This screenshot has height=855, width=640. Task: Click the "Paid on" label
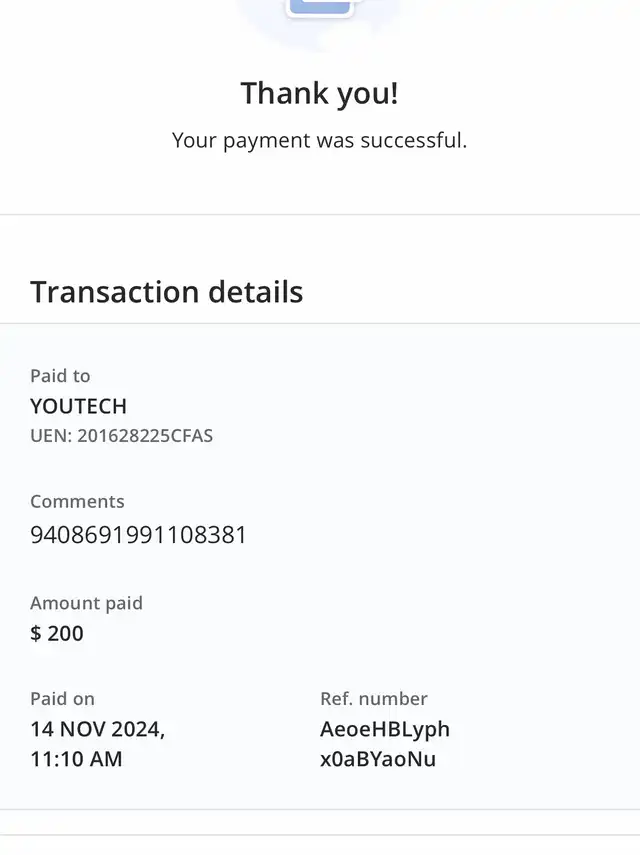pos(62,699)
